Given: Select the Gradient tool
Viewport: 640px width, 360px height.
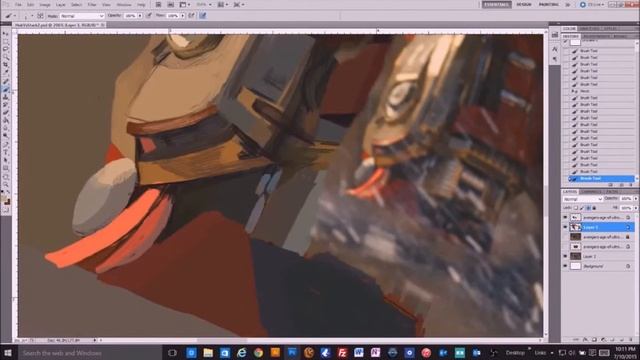Looking at the screenshot, I should coord(6,121).
